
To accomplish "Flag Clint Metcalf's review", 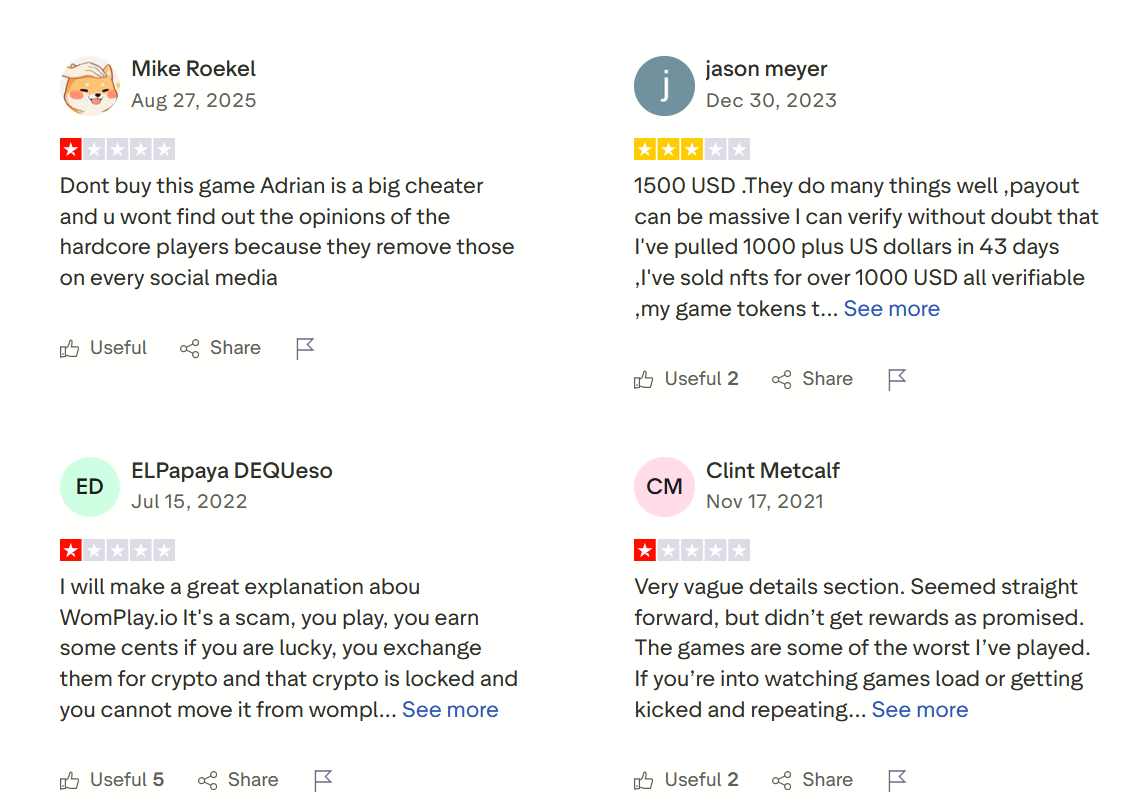I will [x=897, y=780].
